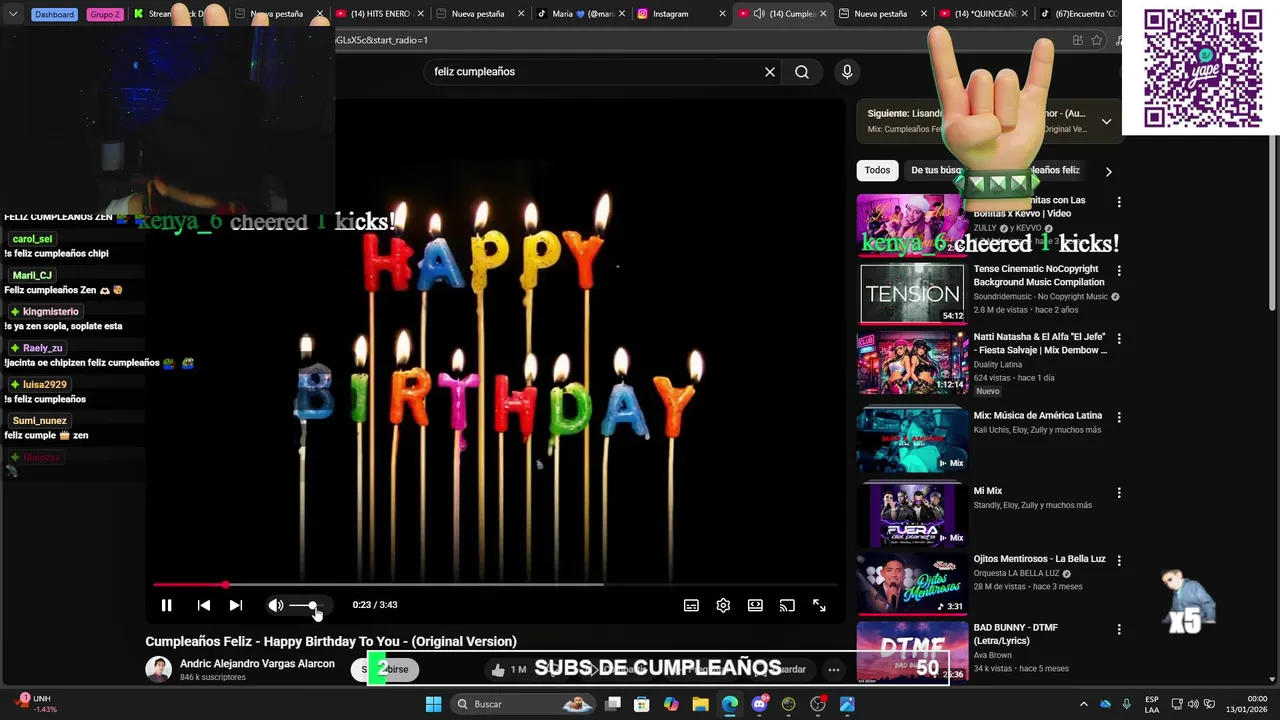Open 'Mix: Música de América Latina' title

click(1037, 416)
